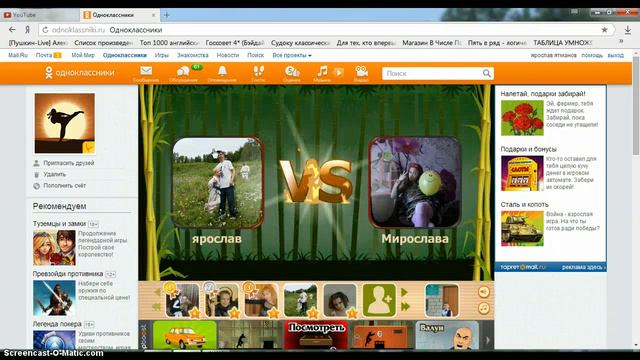This screenshot has width=640, height=360.
Task: Click the Odnoklassniki logo in orange bar
Action: click(x=80, y=73)
